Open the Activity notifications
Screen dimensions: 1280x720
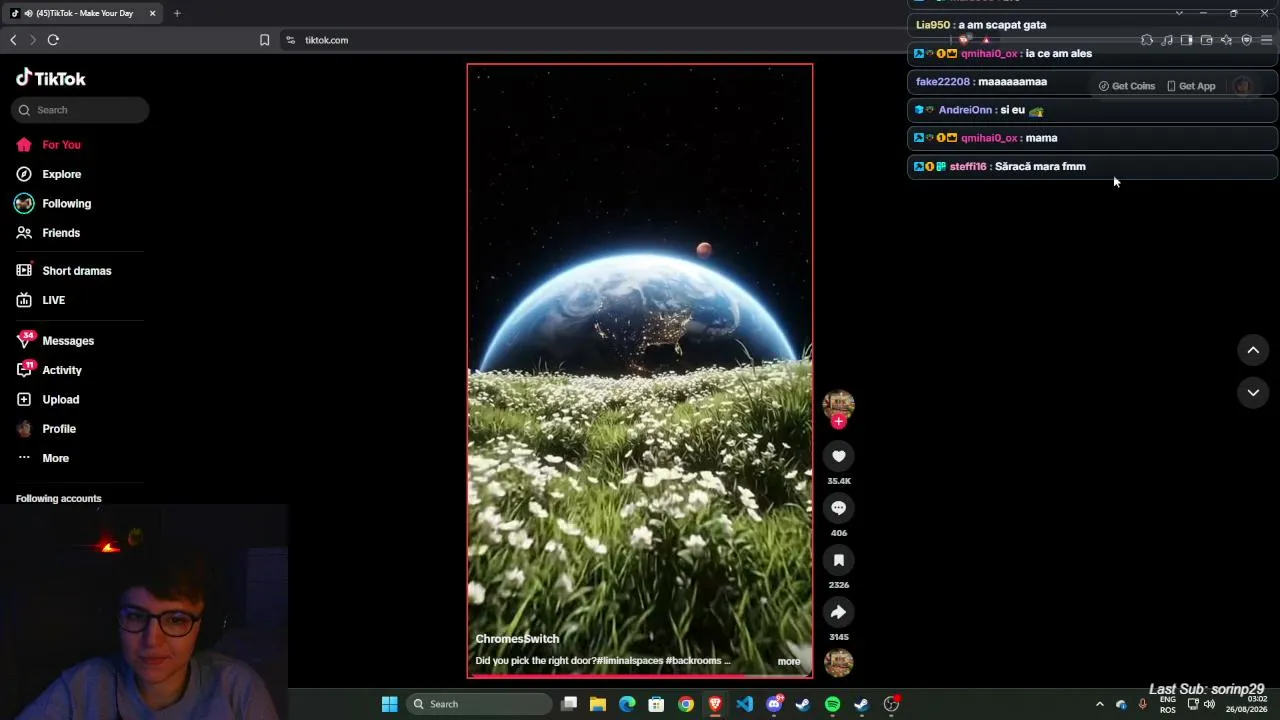tap(49, 370)
